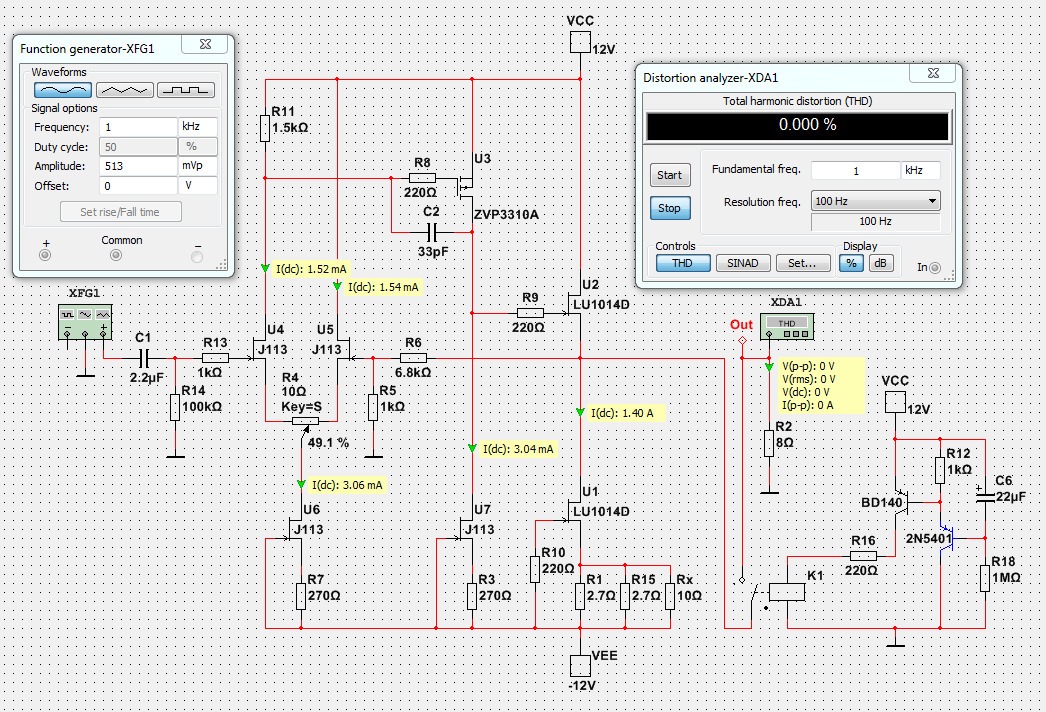This screenshot has width=1046, height=712.
Task: Select resistor R9 220Ω symbol
Action: [530, 313]
